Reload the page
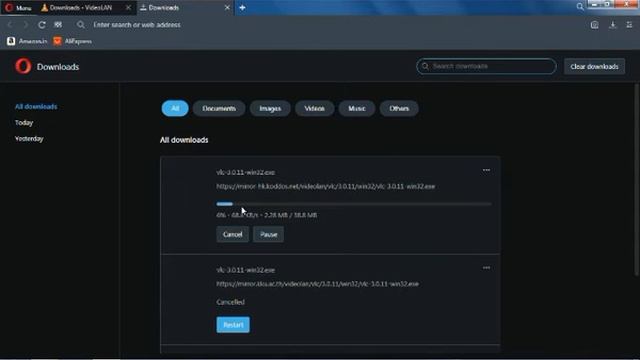 click(x=42, y=25)
